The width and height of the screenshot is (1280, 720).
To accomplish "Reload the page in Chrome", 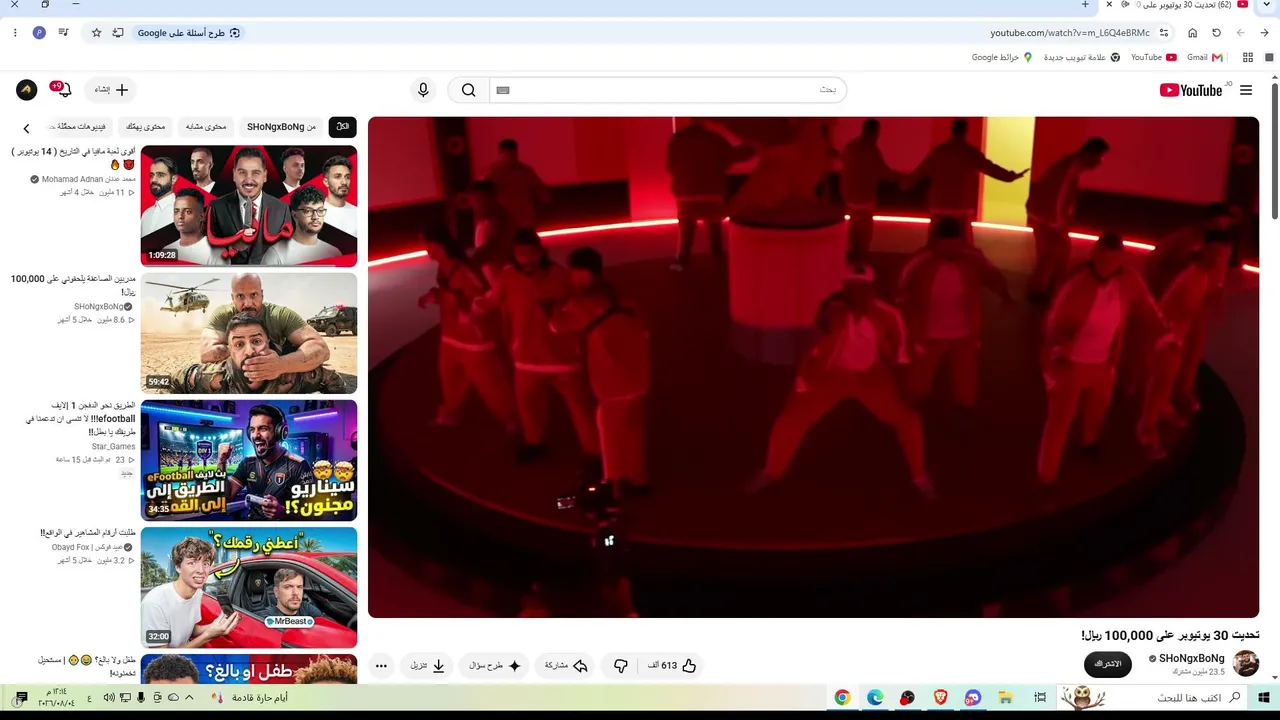I will point(1216,33).
